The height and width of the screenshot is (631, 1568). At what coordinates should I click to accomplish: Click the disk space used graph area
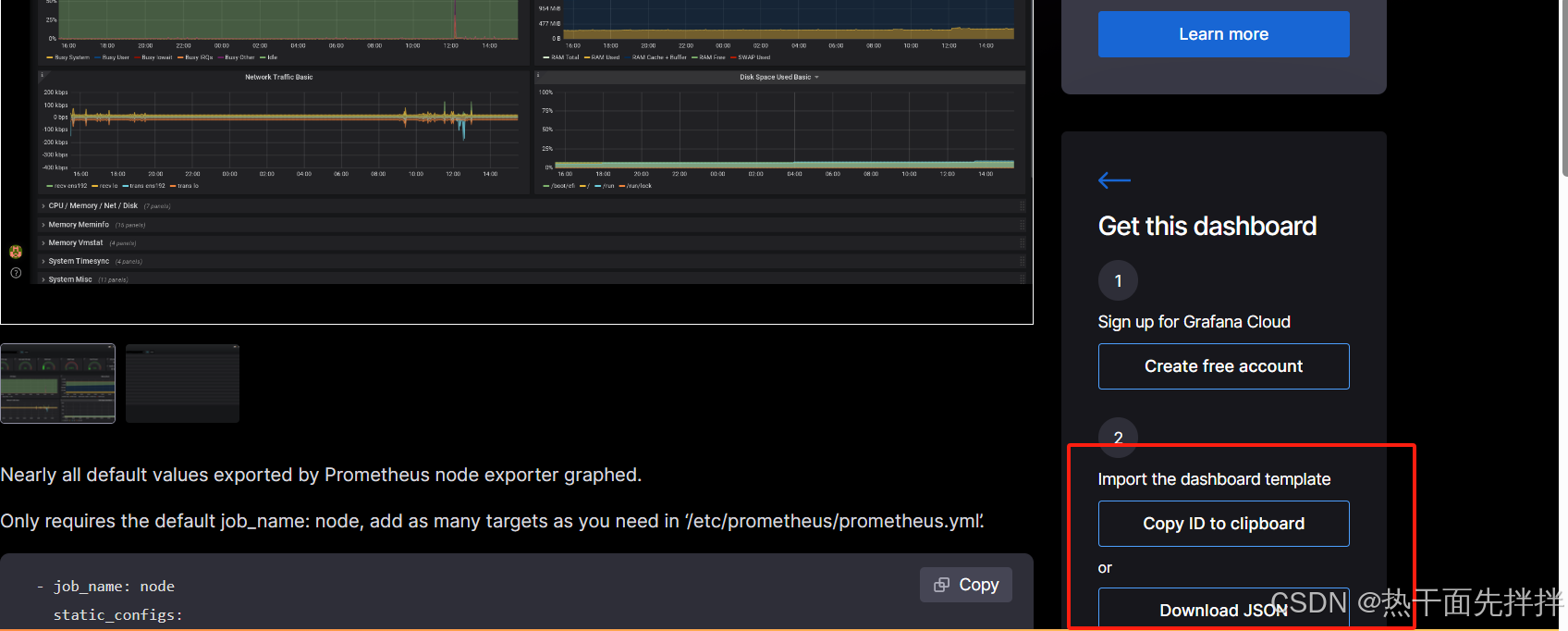[x=785, y=129]
